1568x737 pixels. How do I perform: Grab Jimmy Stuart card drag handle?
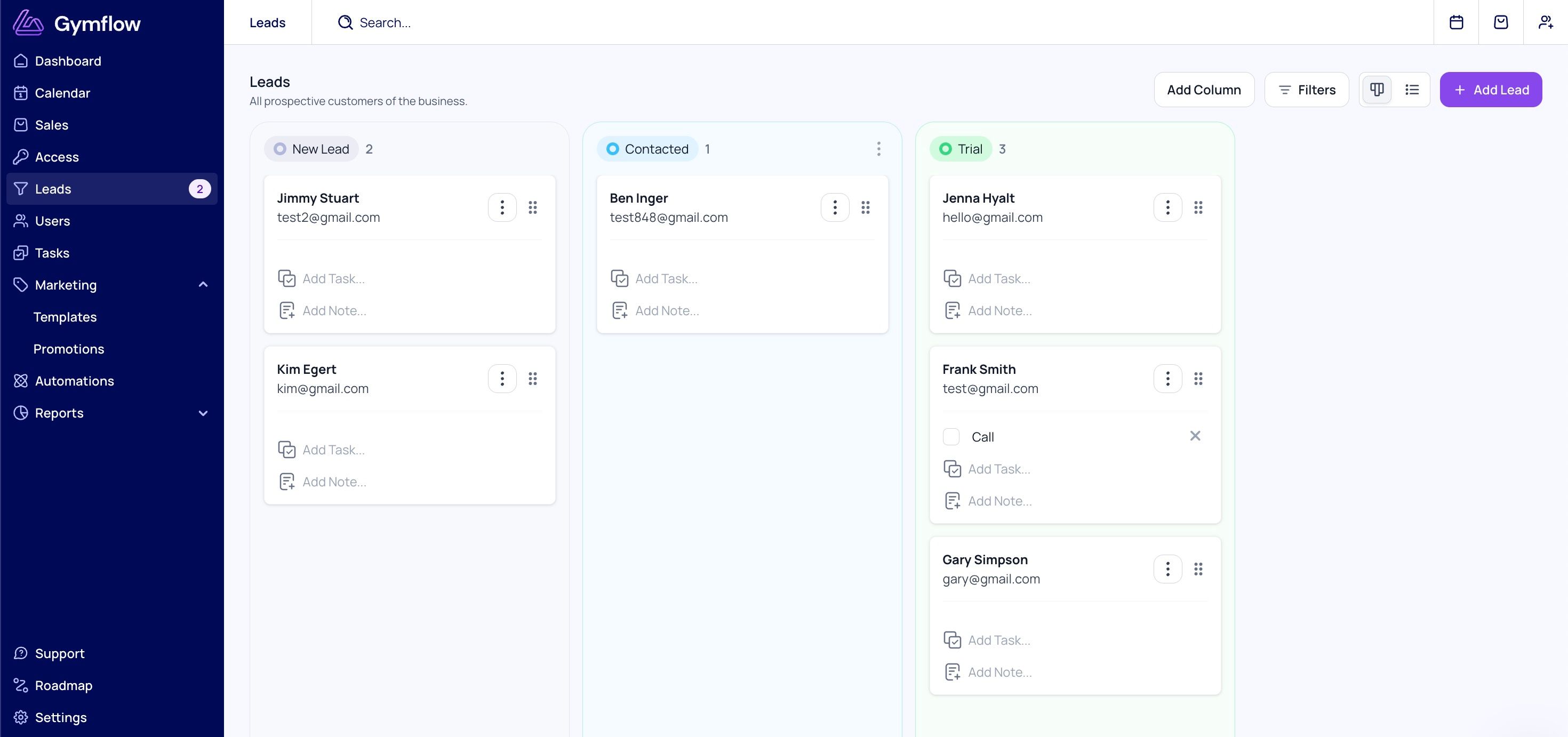[533, 207]
